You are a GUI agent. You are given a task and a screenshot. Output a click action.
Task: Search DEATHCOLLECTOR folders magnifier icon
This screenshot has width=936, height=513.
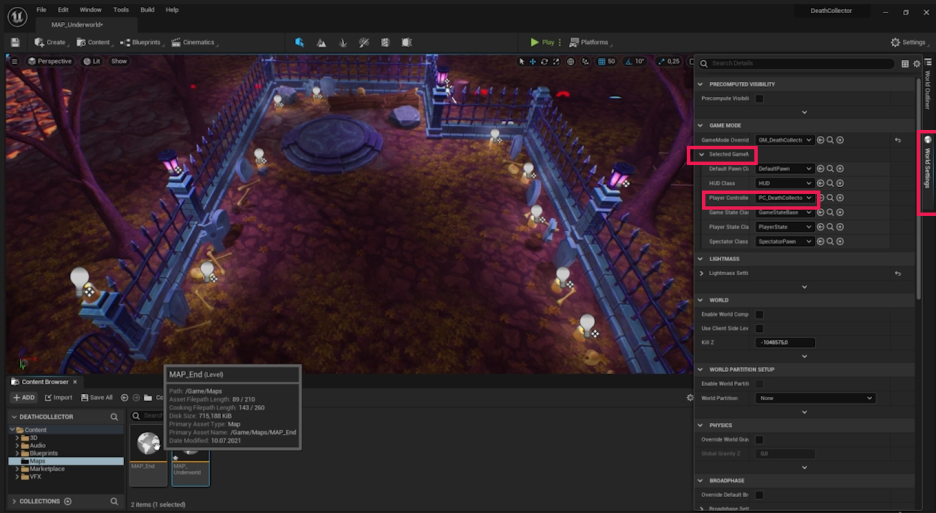(114, 417)
